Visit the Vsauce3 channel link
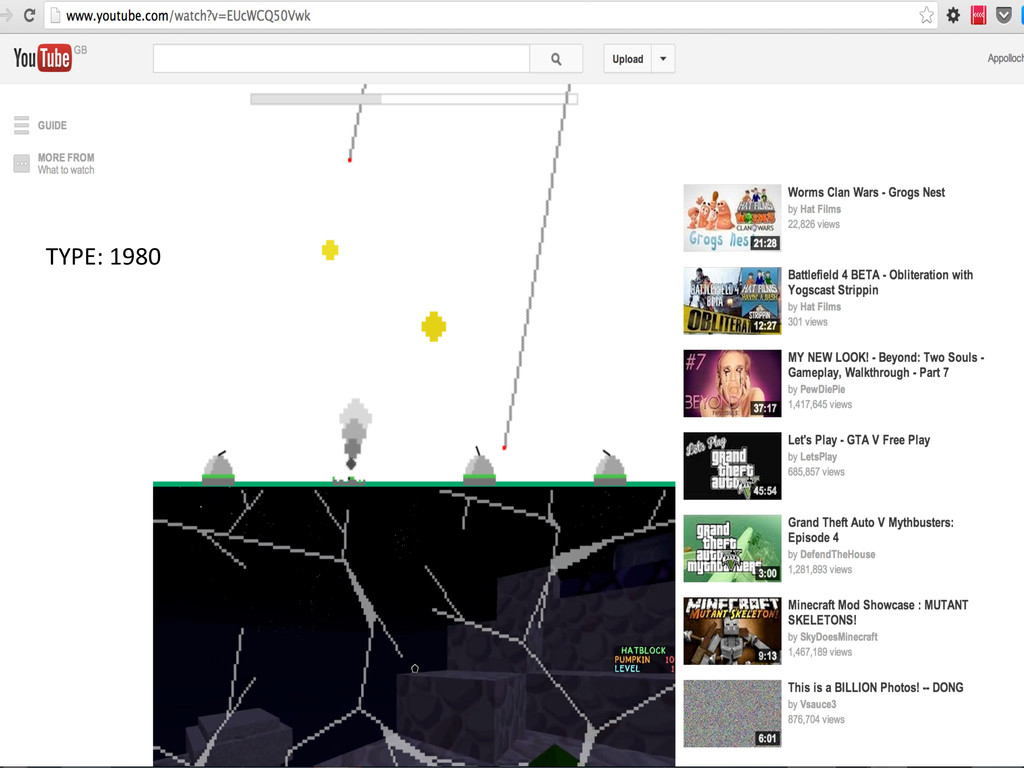The height and width of the screenshot is (768, 1024). [x=818, y=704]
